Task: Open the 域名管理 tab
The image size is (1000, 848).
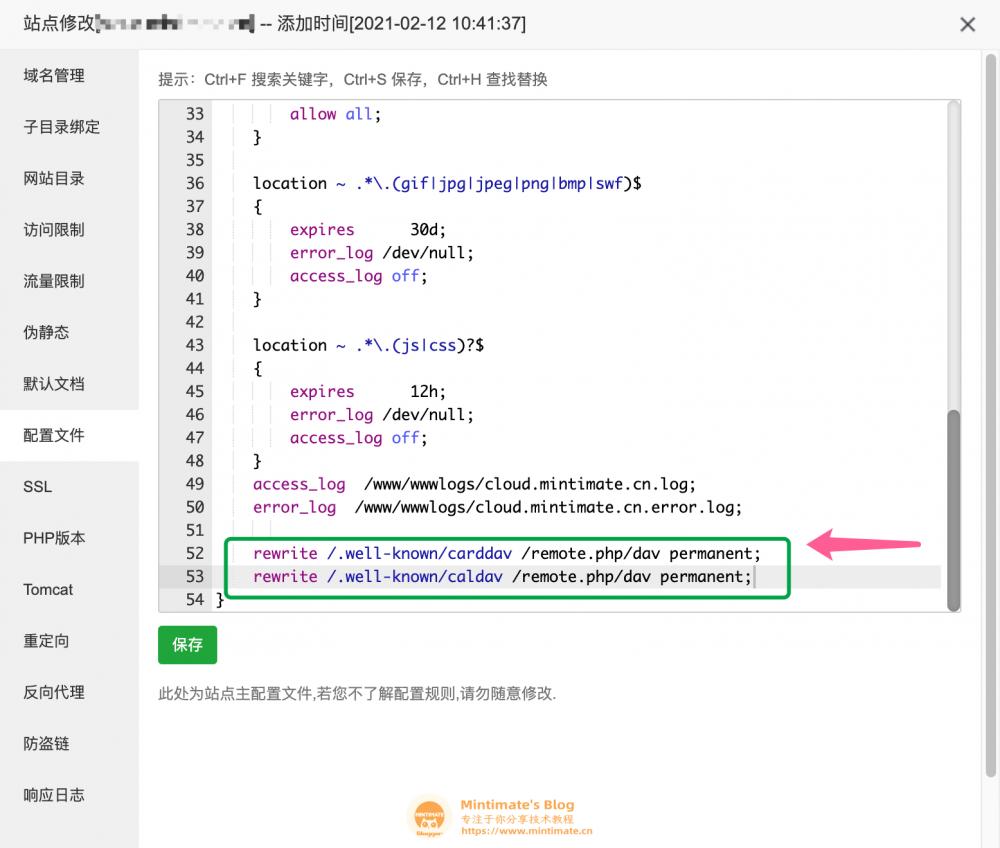Action: pos(54,76)
